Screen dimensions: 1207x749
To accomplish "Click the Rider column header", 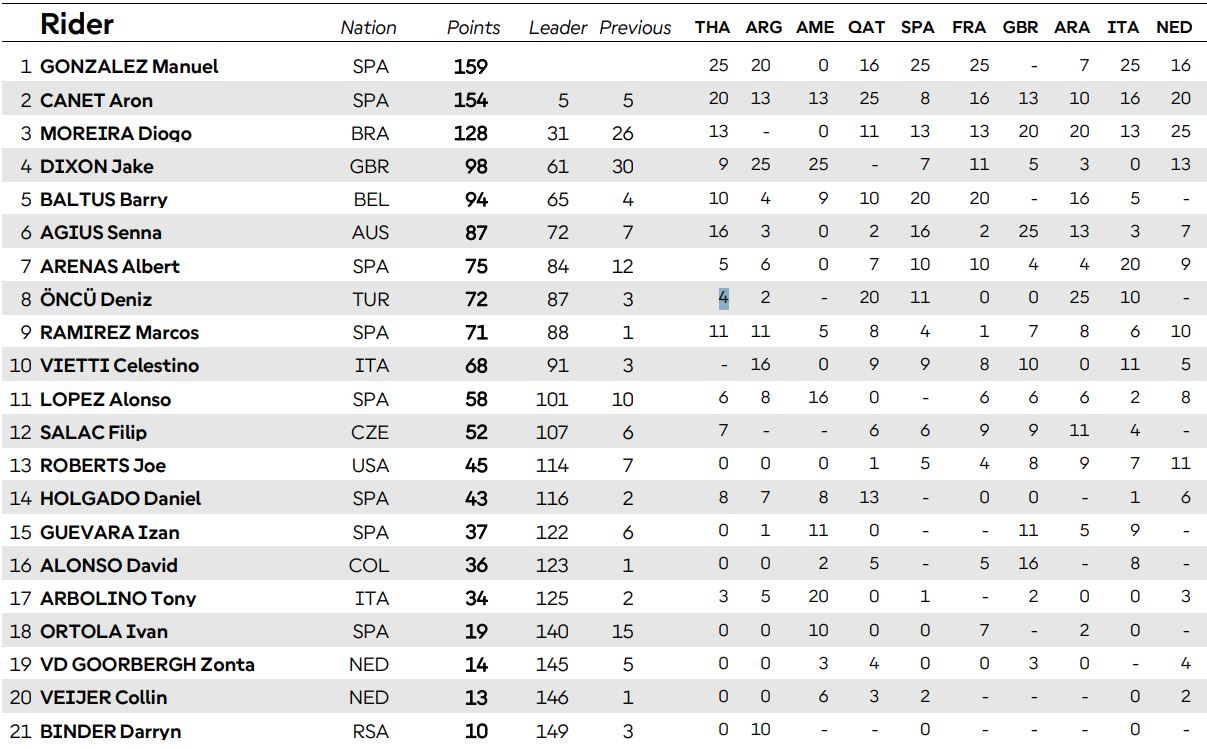I will click(x=77, y=25).
